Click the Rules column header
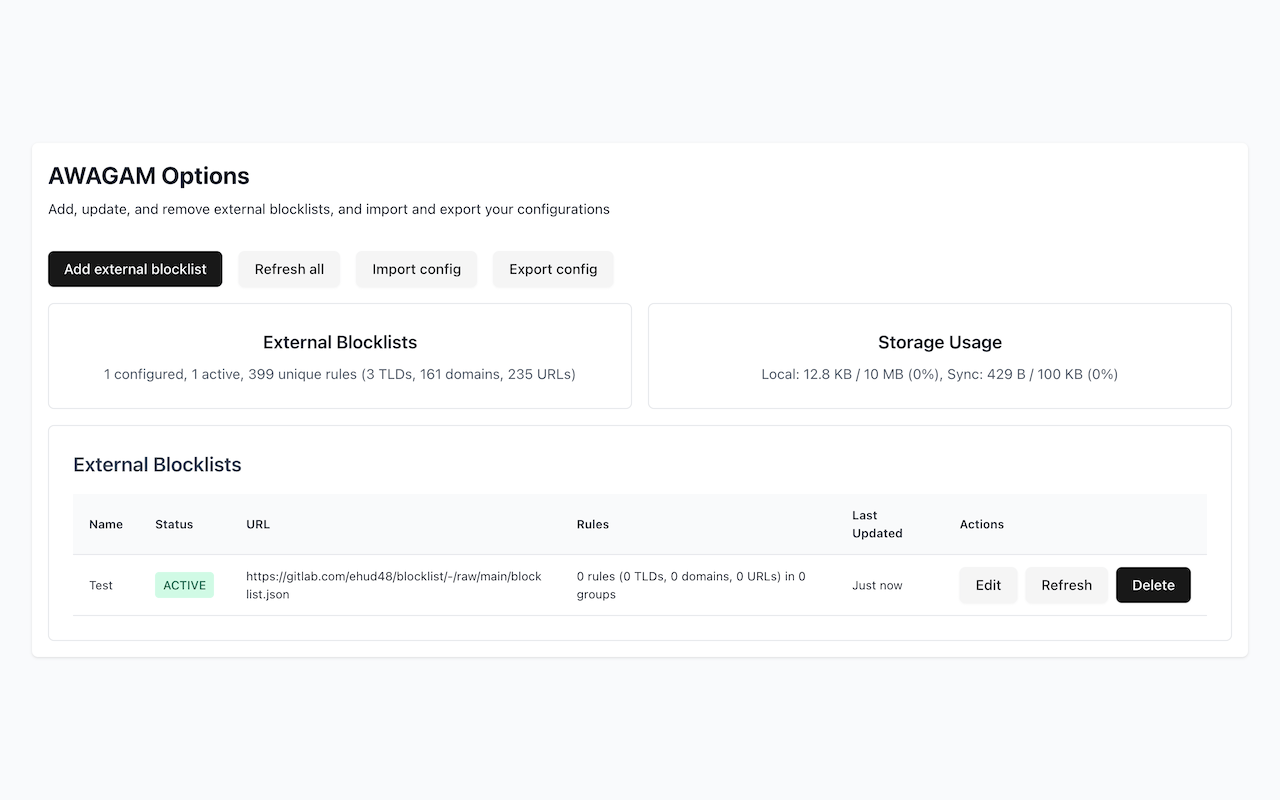 point(593,524)
